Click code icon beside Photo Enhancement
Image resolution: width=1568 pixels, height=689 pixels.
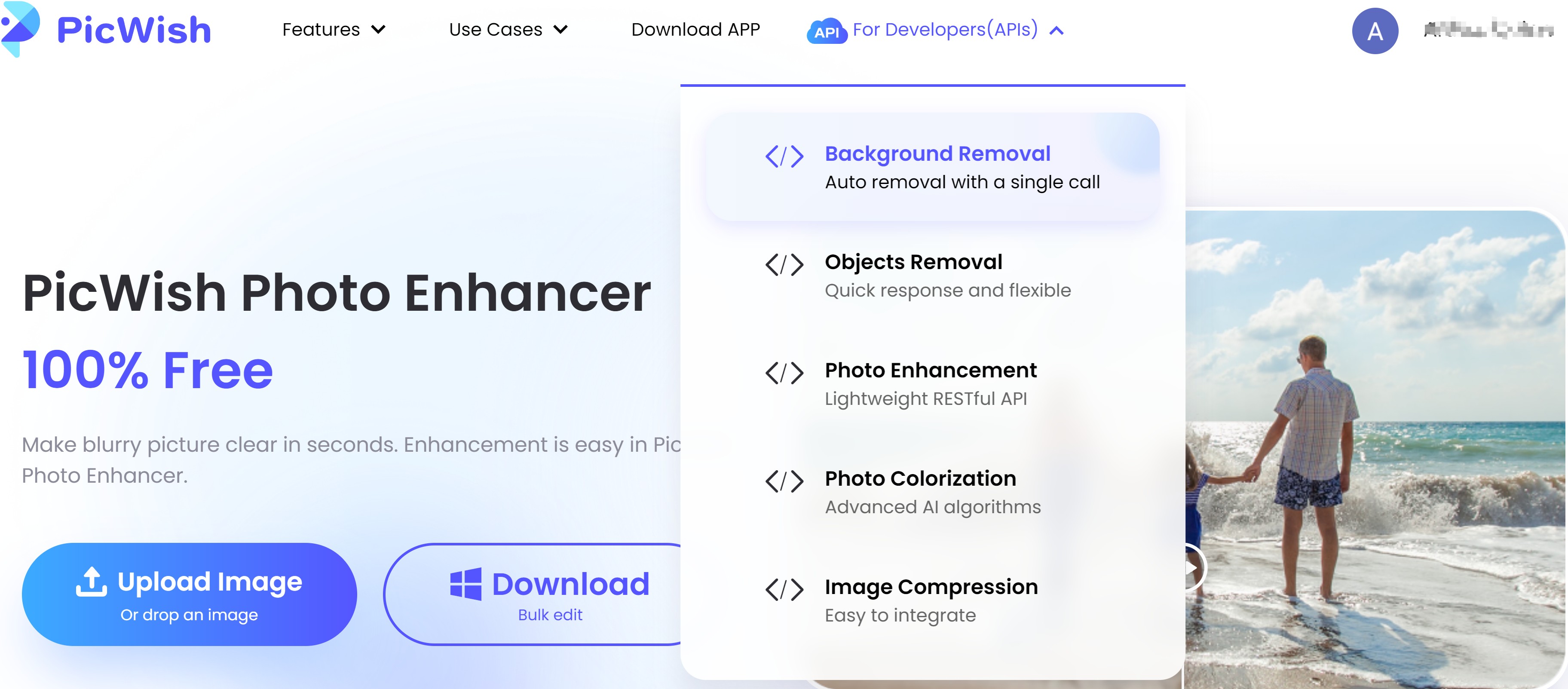(x=784, y=373)
